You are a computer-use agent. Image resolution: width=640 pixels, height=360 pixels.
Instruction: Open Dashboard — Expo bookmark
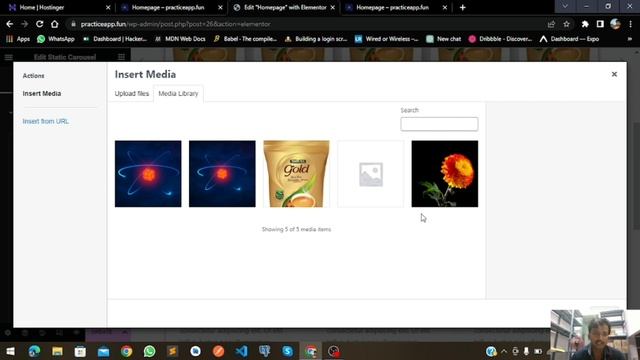pos(569,39)
